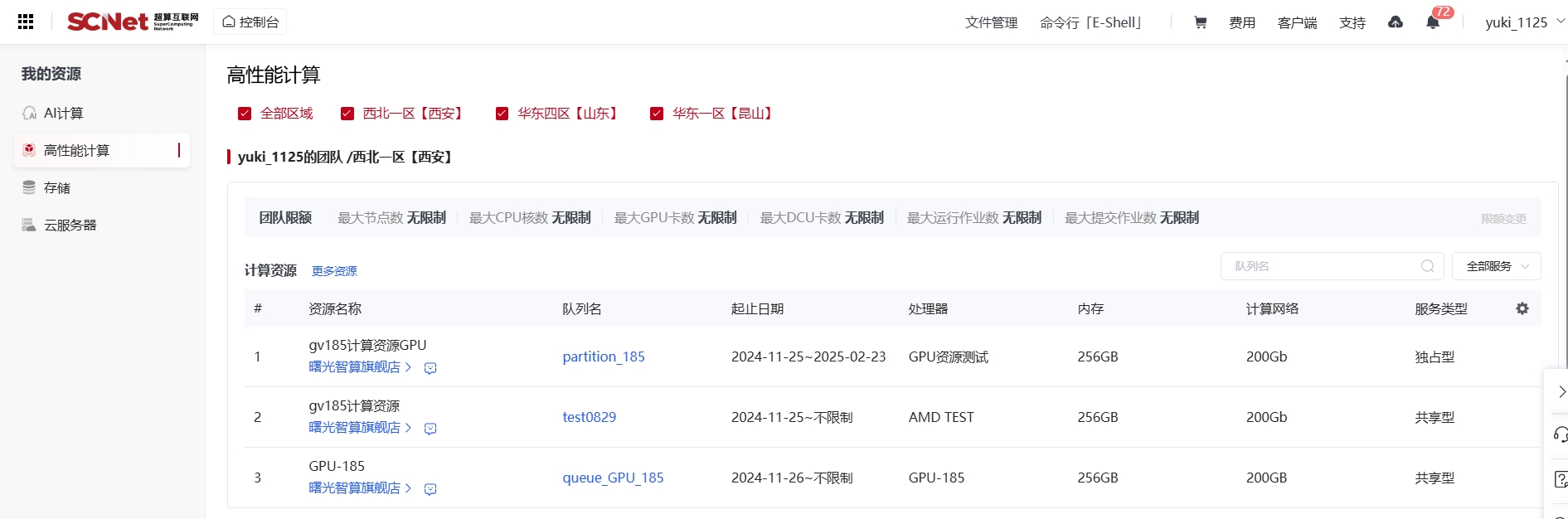Click comment icon in GPU-185 row

pos(430,489)
